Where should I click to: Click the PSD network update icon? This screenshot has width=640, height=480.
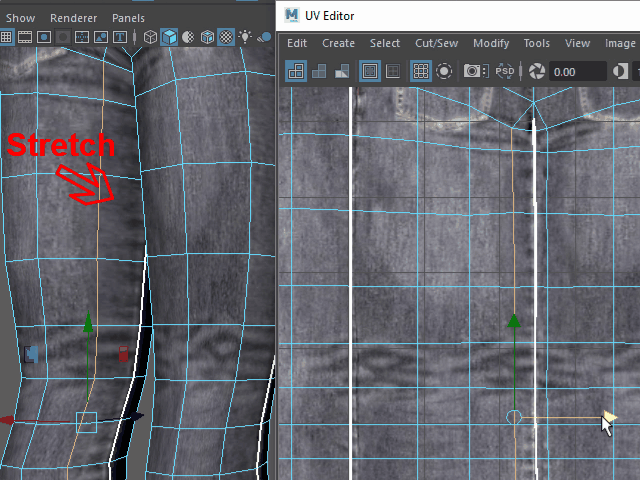click(503, 71)
